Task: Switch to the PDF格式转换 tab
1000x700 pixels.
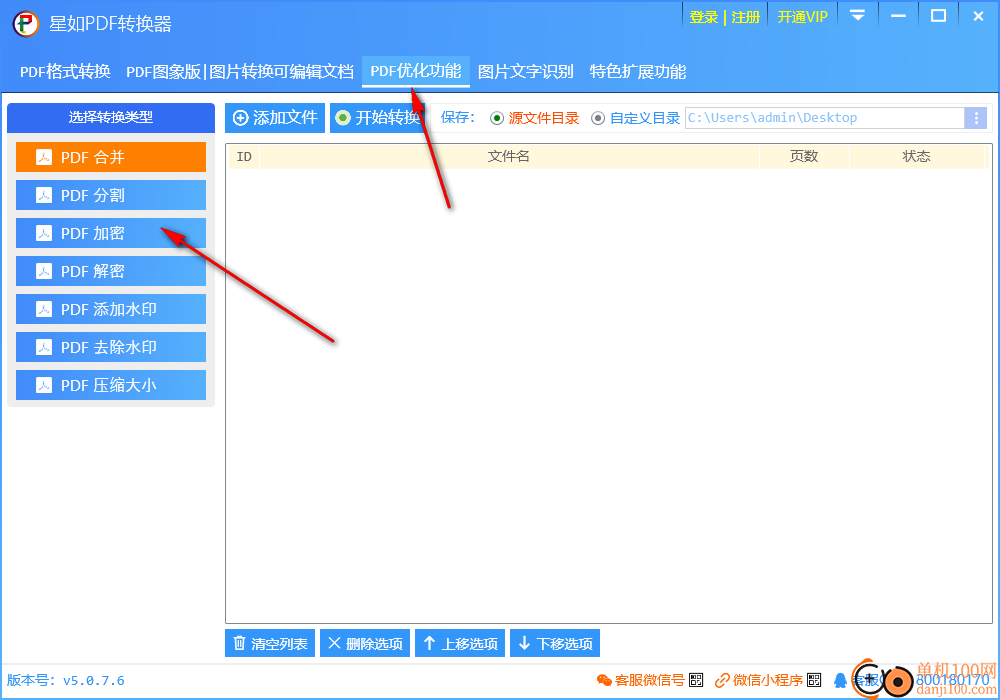Action: [66, 71]
